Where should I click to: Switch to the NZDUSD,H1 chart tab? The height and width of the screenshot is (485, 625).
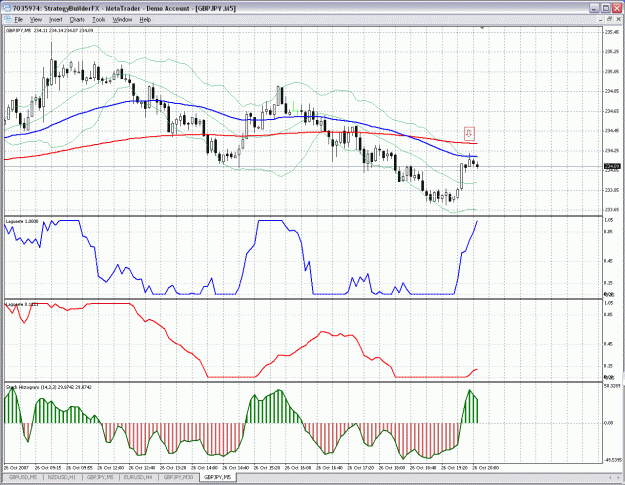tap(61, 477)
